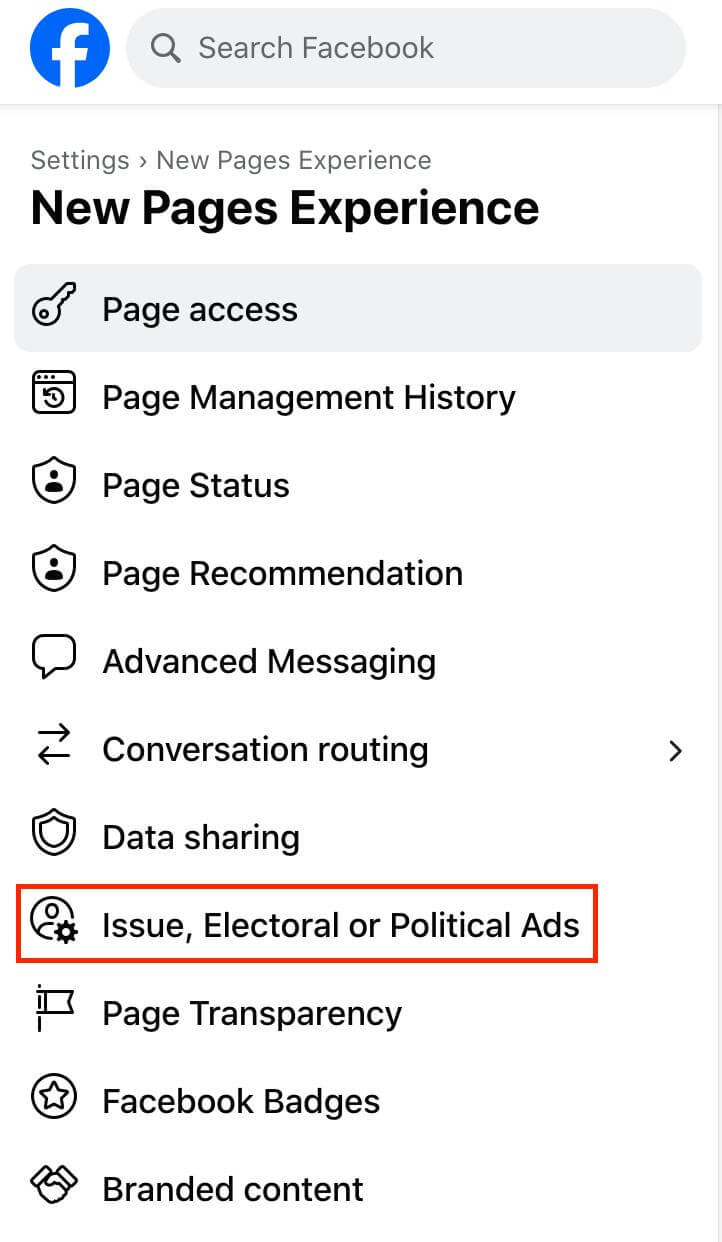
Task: Click the magnifier icon in search bar
Action: click(x=165, y=48)
